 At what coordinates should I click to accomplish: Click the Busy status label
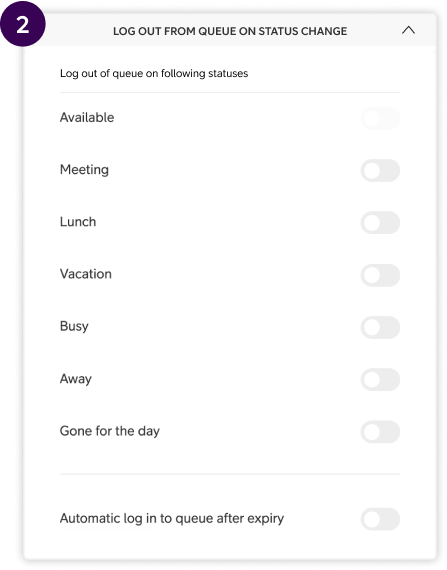(74, 326)
